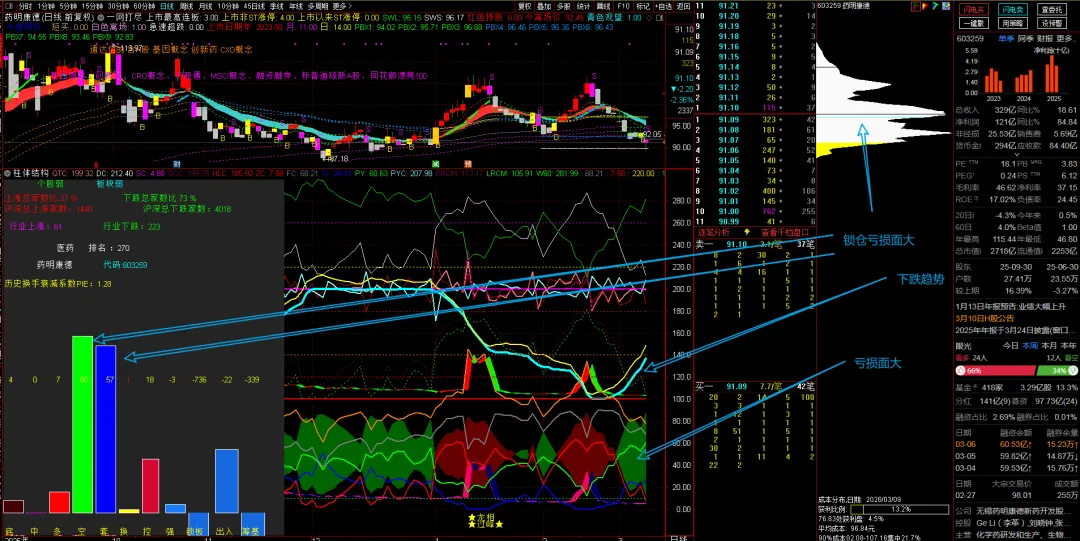Viewport: 1080px width, 541px height.
Task: Open 查看千档盘口 order book link
Action: point(786,233)
